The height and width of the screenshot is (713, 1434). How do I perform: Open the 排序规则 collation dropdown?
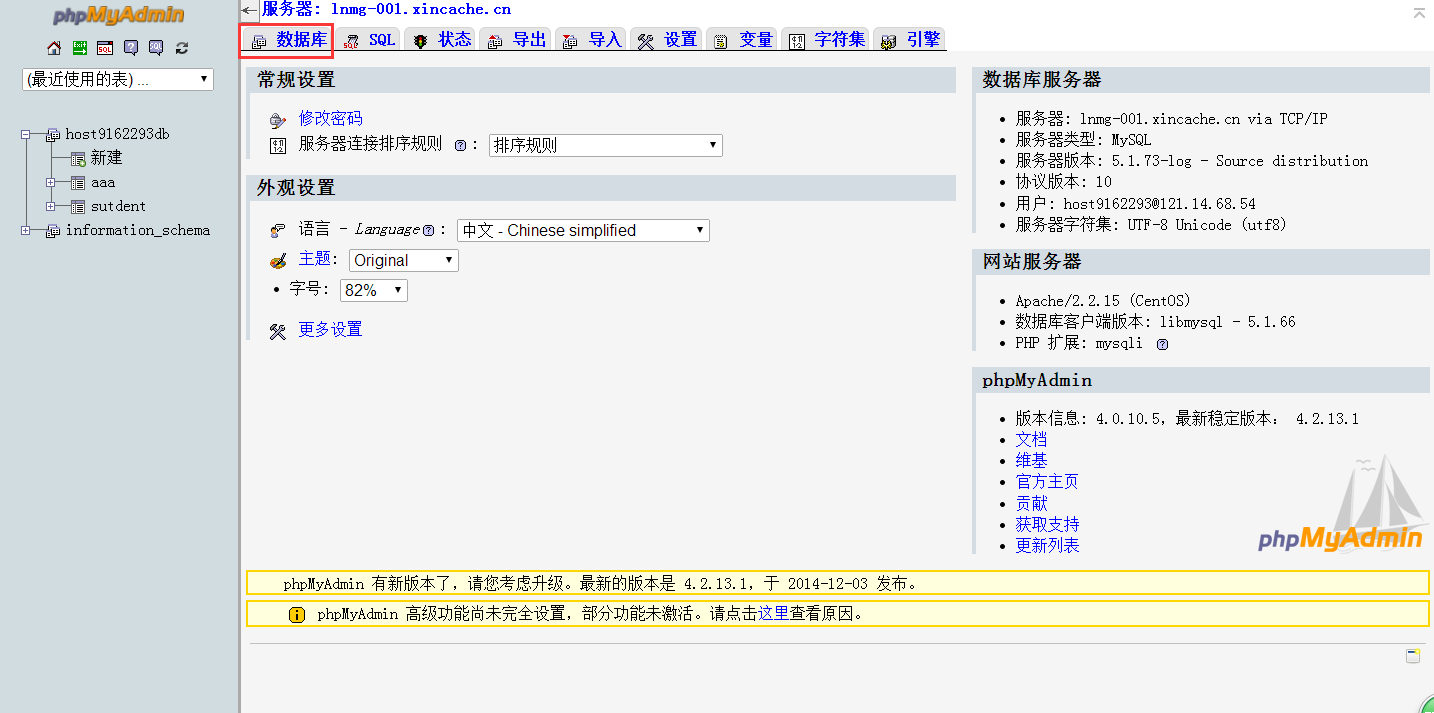point(606,145)
